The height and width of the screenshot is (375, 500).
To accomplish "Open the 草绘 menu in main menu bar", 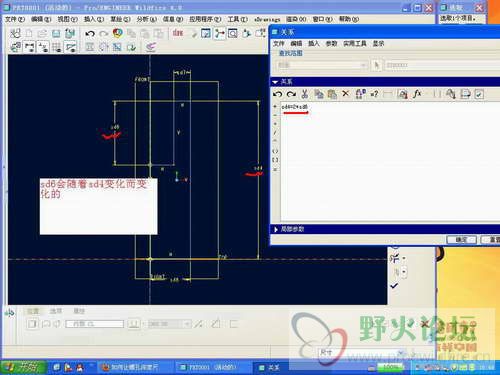I will 120,19.
